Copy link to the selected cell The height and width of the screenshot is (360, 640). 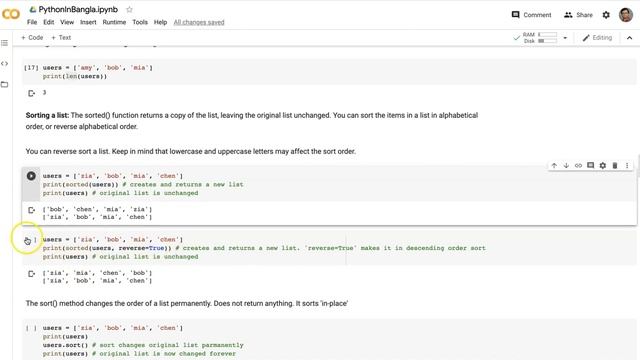(578, 165)
